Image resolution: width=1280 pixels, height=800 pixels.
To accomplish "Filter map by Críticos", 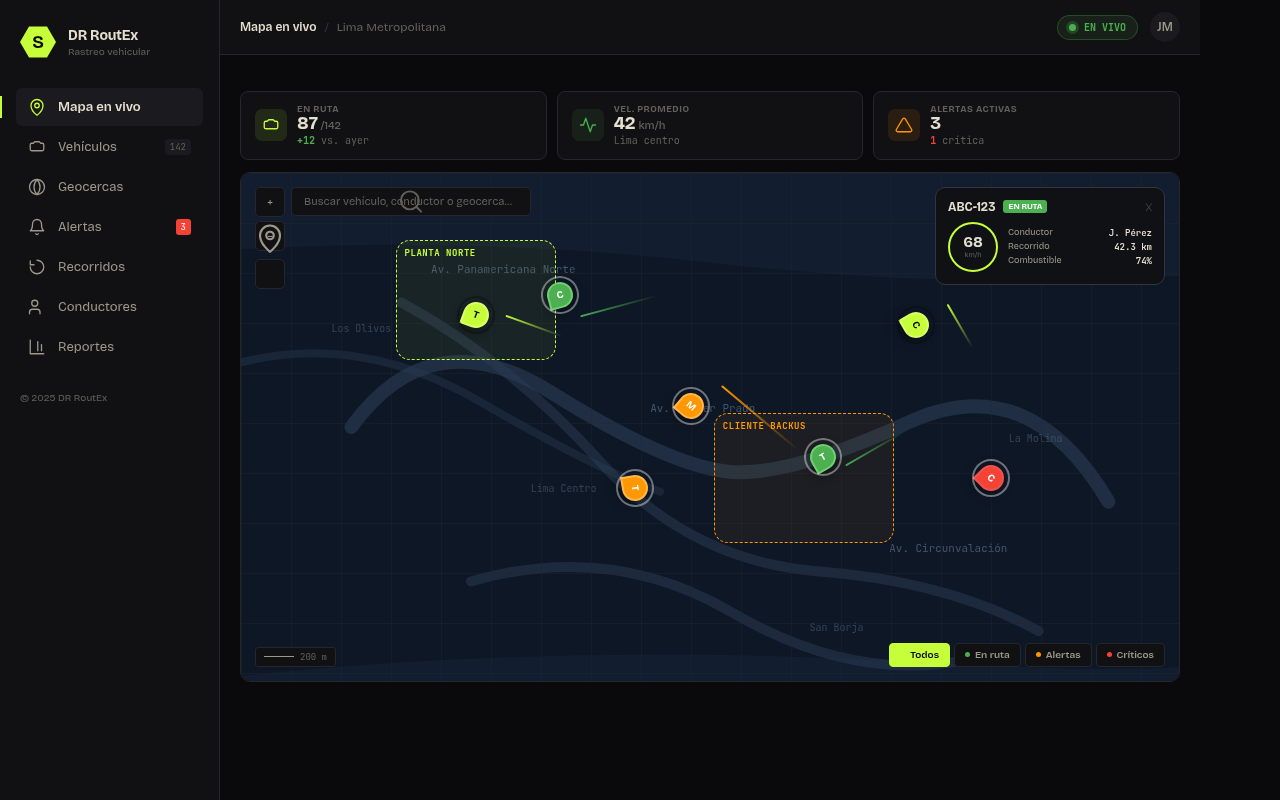I will tap(1130, 655).
